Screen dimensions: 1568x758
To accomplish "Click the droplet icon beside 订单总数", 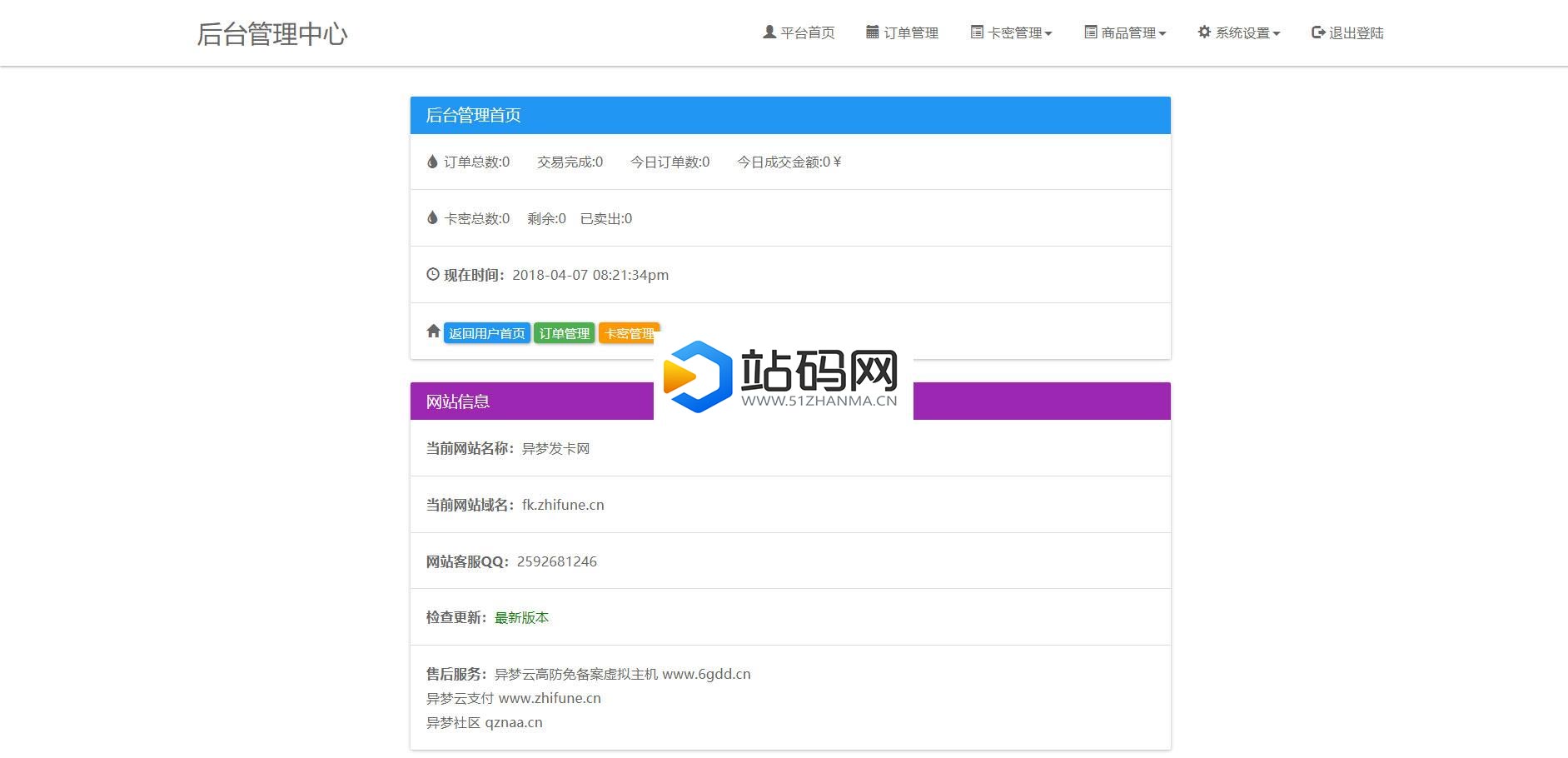I will 432,162.
